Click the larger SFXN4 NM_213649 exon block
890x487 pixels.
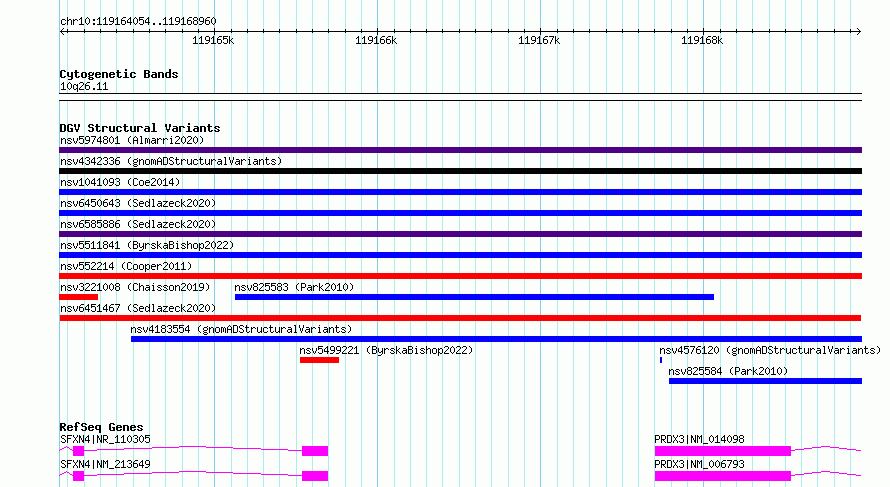coord(315,476)
